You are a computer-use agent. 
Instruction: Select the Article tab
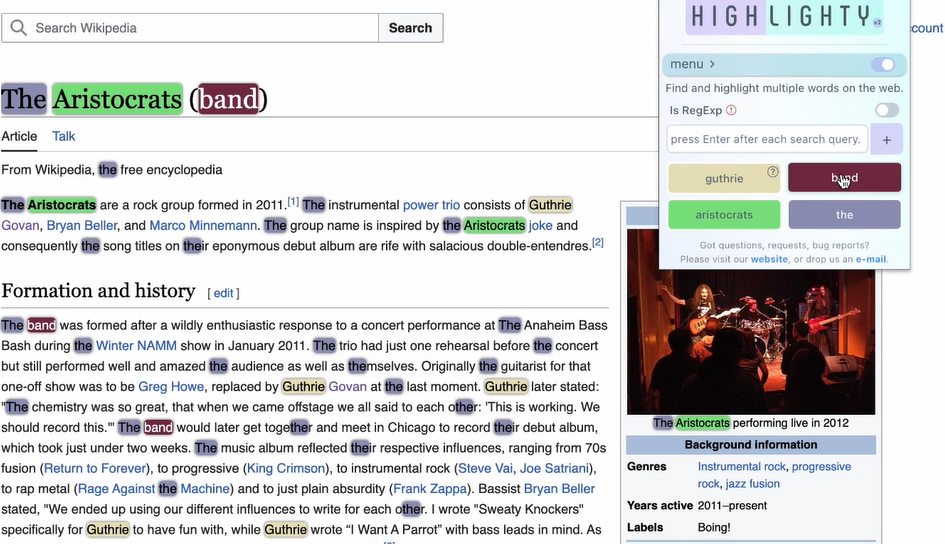pyautogui.click(x=19, y=136)
